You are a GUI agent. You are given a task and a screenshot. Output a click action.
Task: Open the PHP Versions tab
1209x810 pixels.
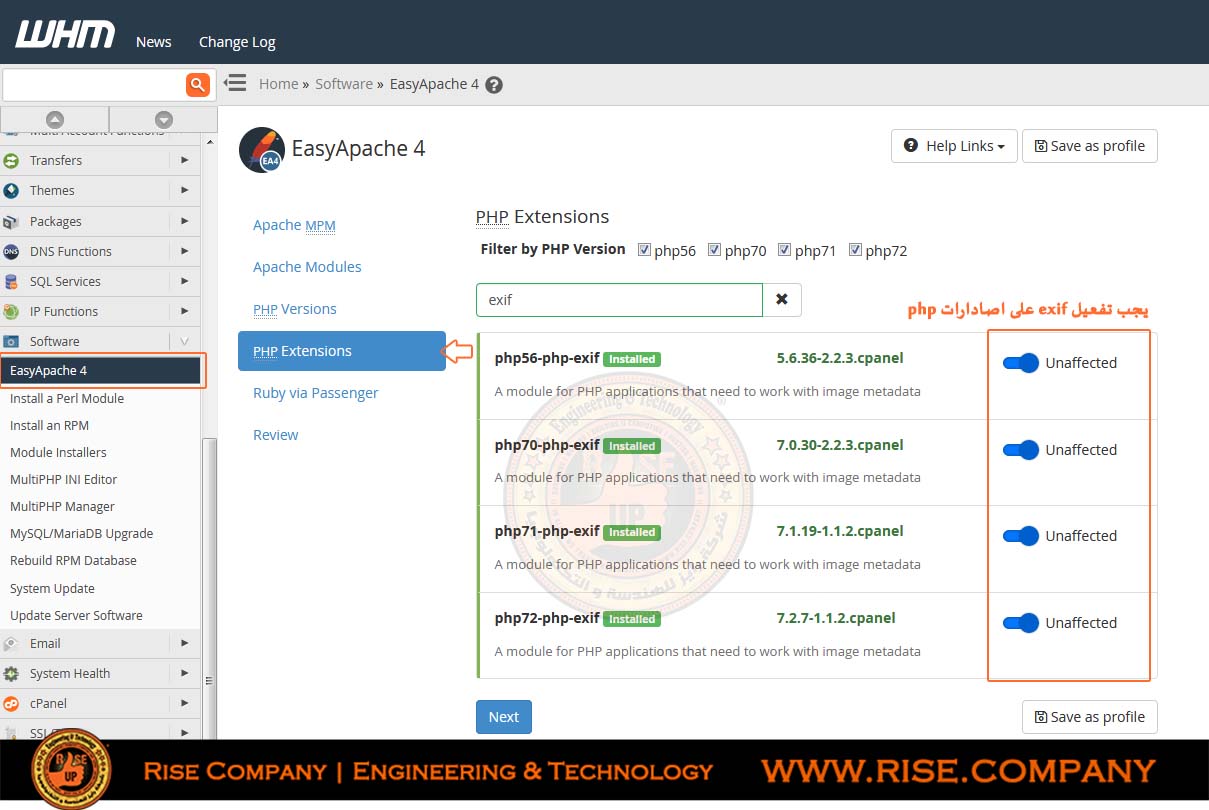295,309
